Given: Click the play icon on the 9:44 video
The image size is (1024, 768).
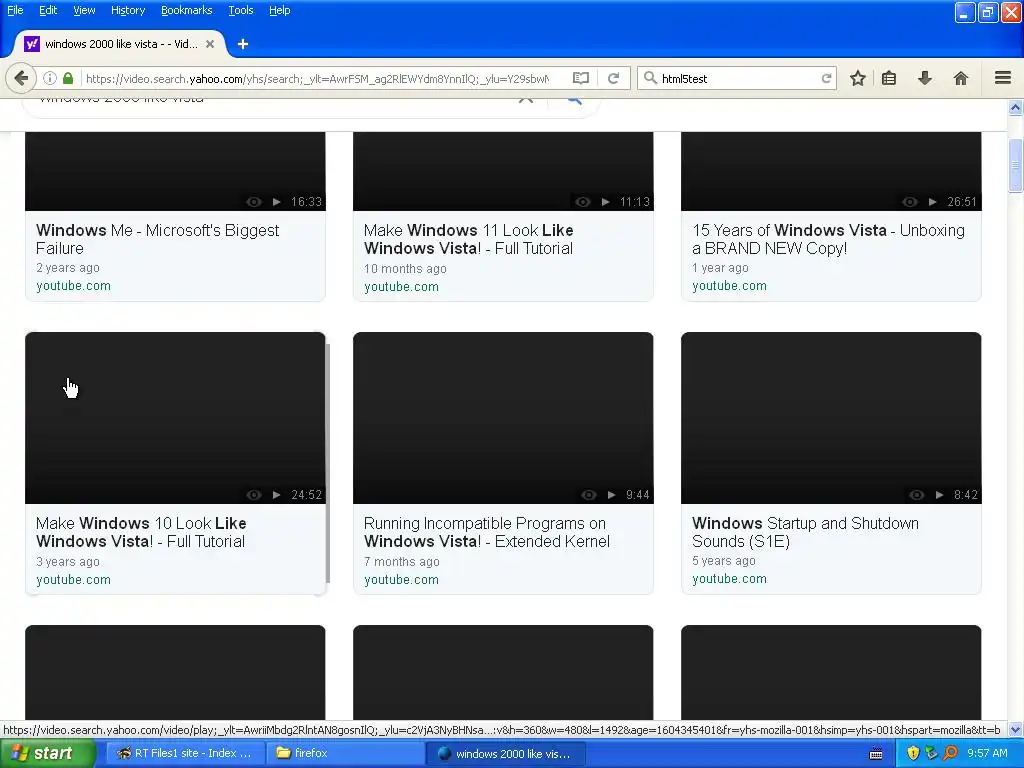Looking at the screenshot, I should click(x=611, y=495).
